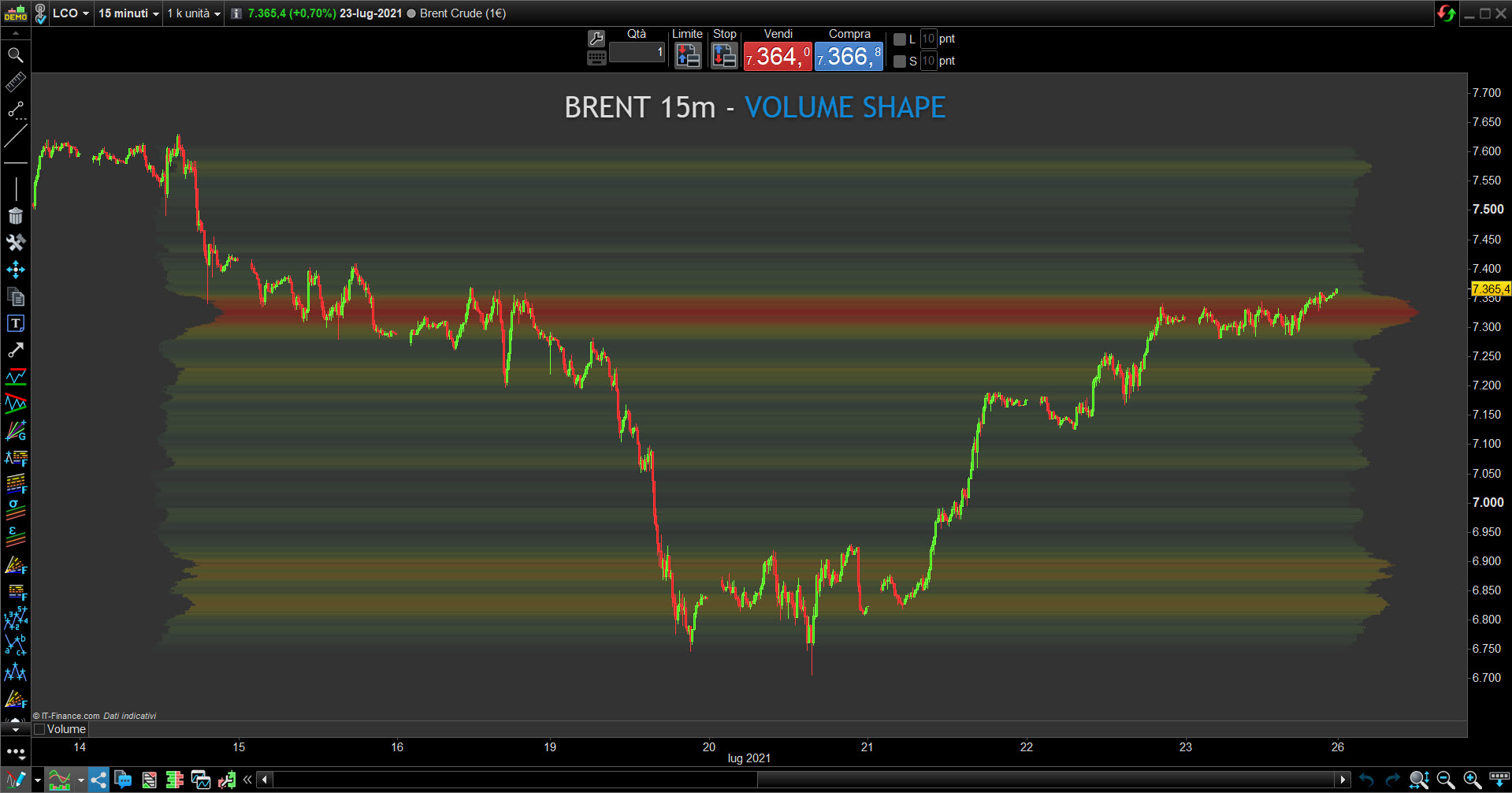Click the reset zoom magnifier icon
Image resolution: width=1512 pixels, height=793 pixels.
(1419, 780)
